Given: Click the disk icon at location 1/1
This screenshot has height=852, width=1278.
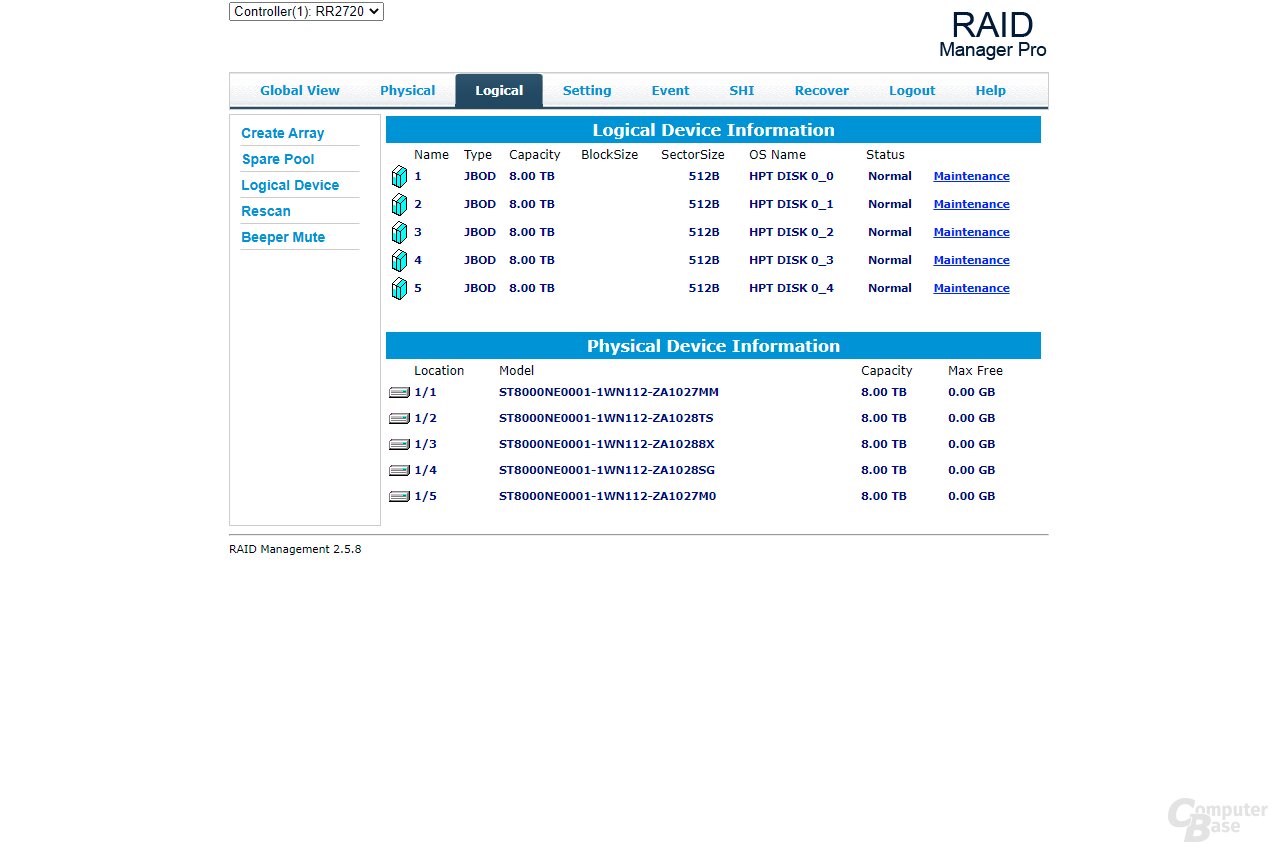Looking at the screenshot, I should pos(399,393).
